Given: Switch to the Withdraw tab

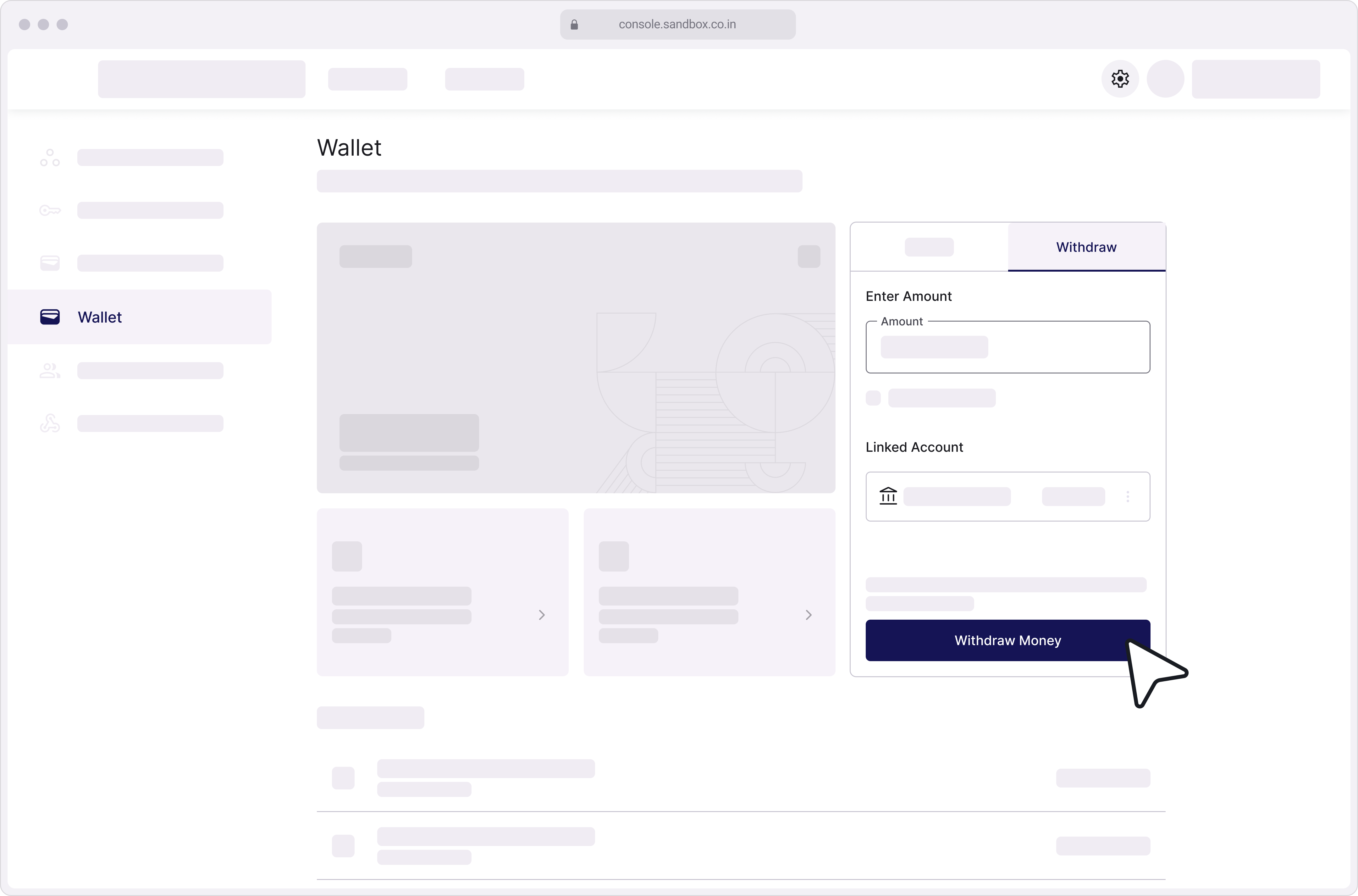Looking at the screenshot, I should (1086, 247).
